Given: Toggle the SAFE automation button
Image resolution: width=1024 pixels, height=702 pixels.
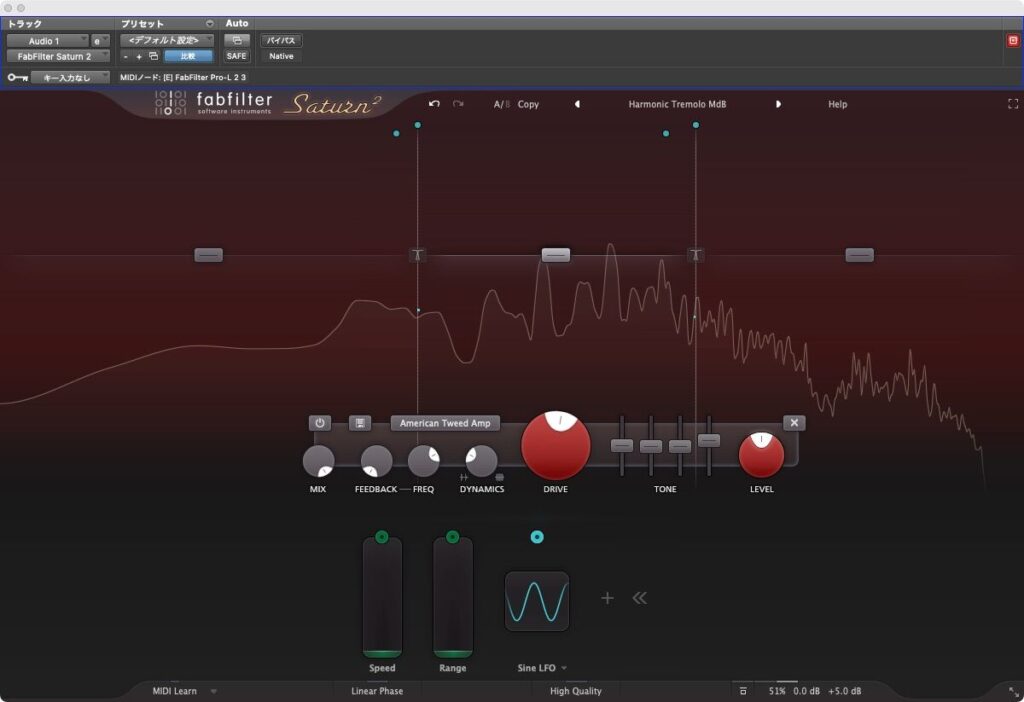Looking at the screenshot, I should click(236, 56).
